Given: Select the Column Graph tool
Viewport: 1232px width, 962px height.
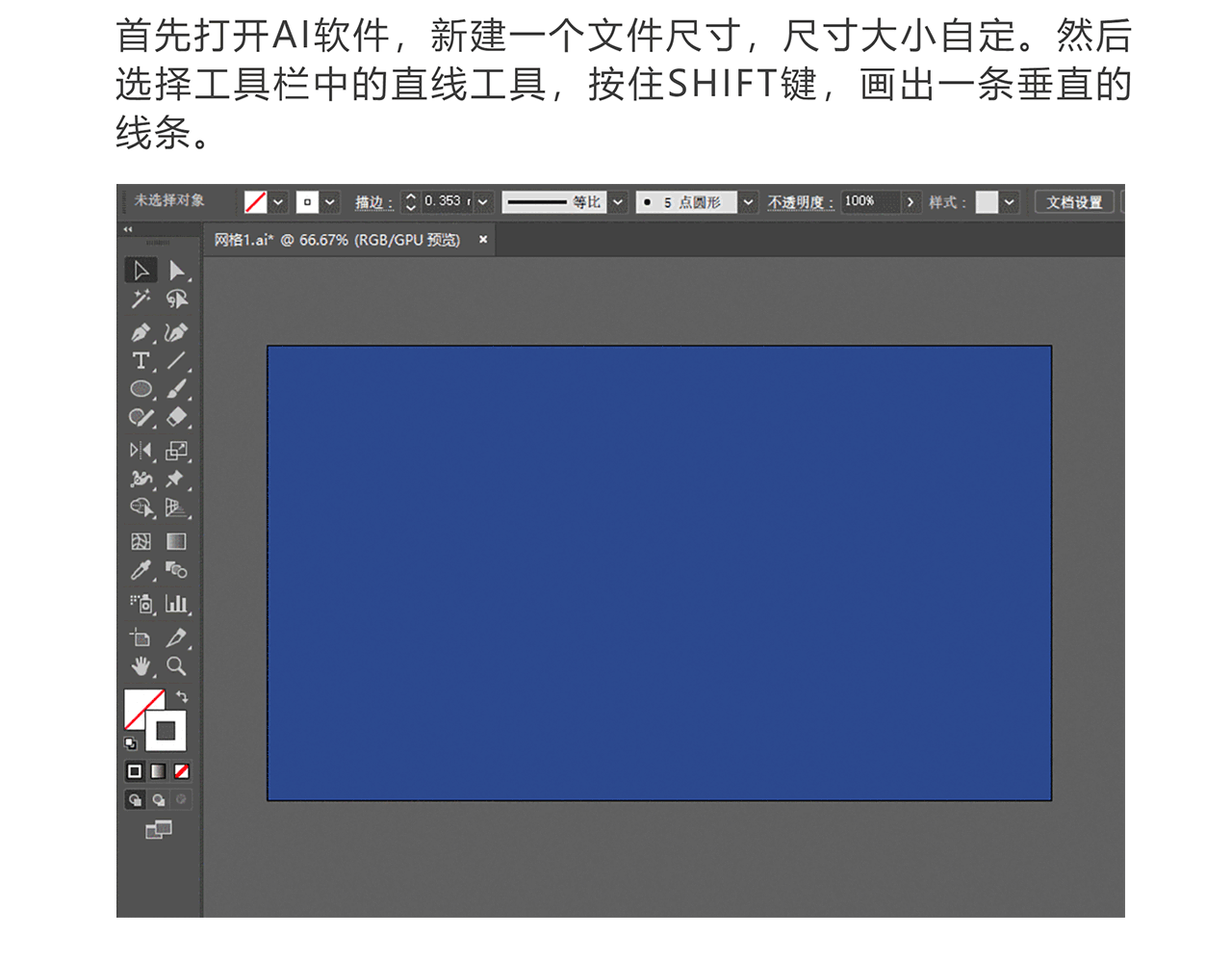Looking at the screenshot, I should tap(177, 604).
